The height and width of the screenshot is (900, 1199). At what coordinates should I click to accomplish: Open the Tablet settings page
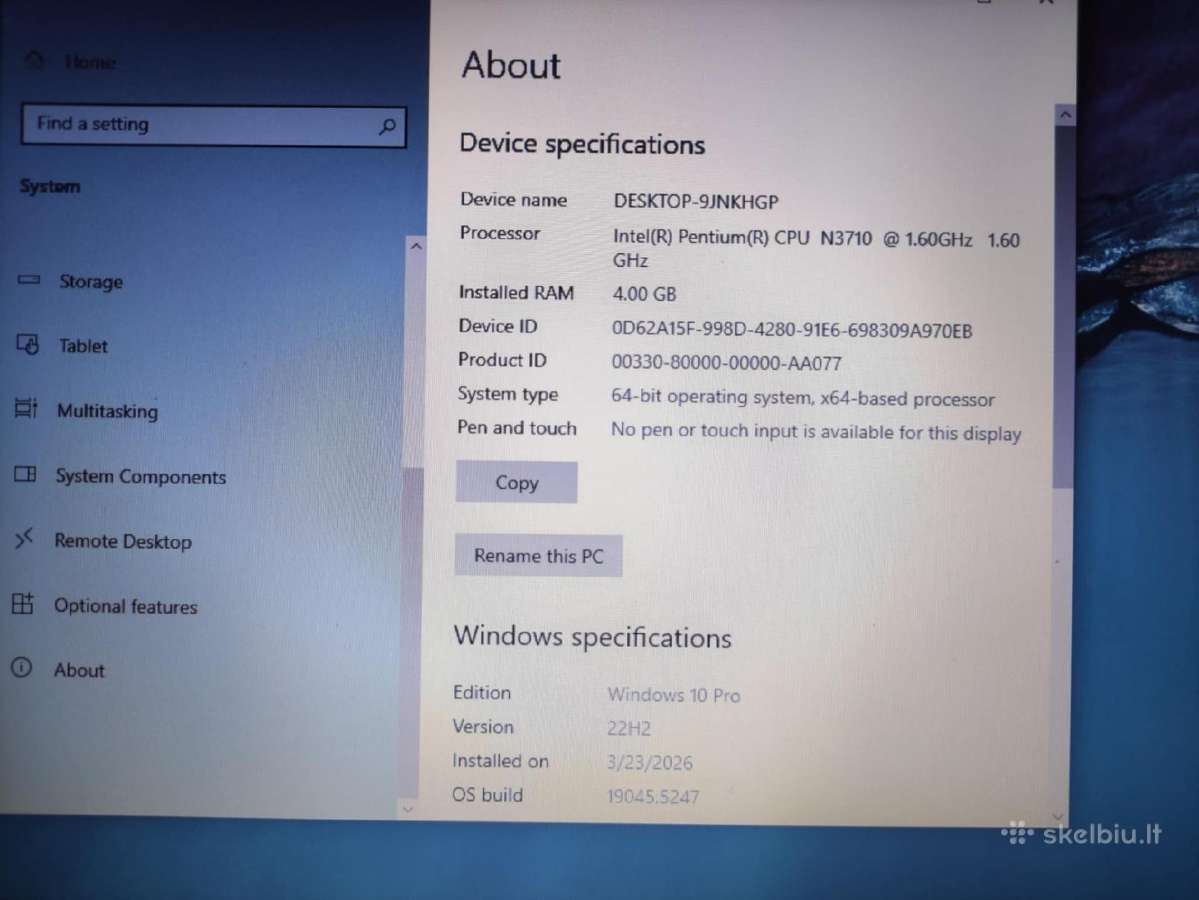click(x=83, y=346)
